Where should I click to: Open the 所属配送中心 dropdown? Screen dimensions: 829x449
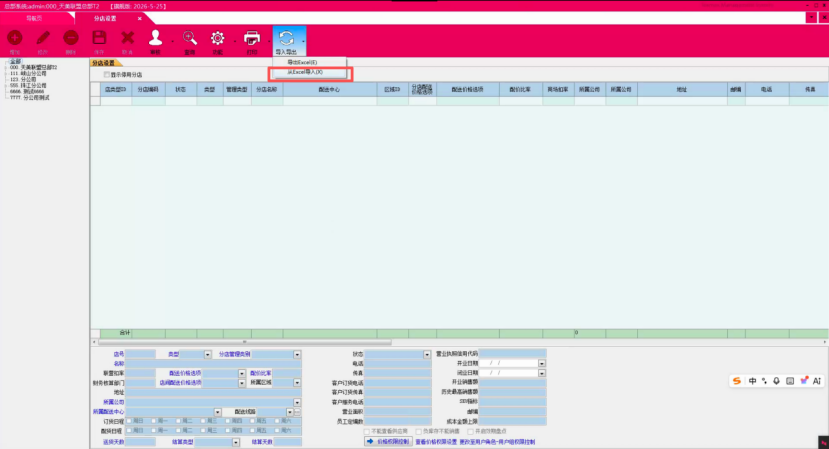[x=217, y=411]
